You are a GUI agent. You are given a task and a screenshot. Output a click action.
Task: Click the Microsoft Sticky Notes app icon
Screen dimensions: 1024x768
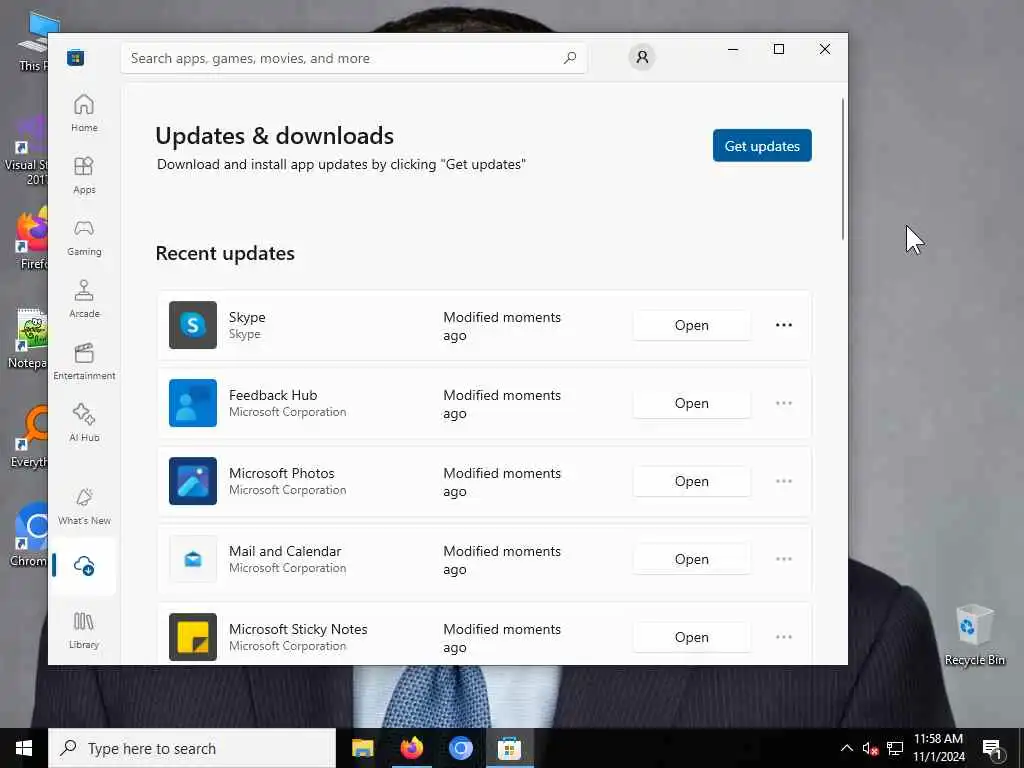[x=193, y=637]
